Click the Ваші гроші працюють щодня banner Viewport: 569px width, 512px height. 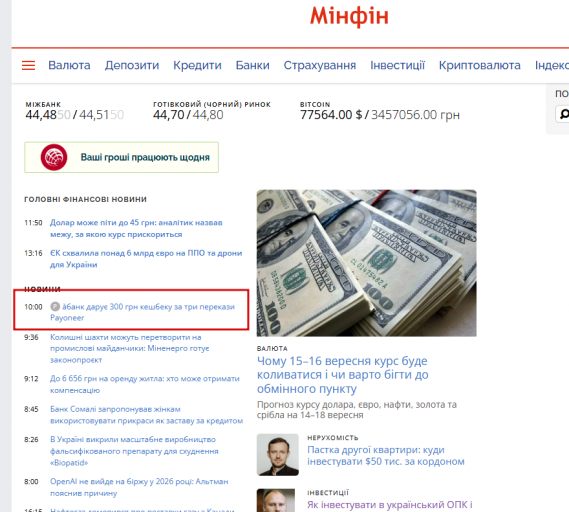coord(122,157)
